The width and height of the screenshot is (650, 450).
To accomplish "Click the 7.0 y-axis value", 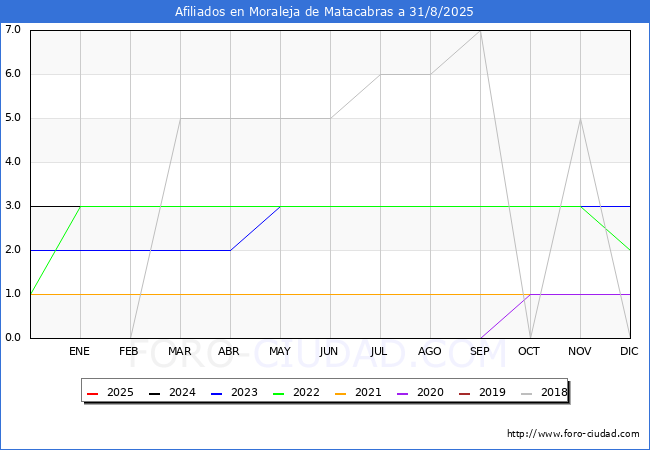I will (13, 29).
